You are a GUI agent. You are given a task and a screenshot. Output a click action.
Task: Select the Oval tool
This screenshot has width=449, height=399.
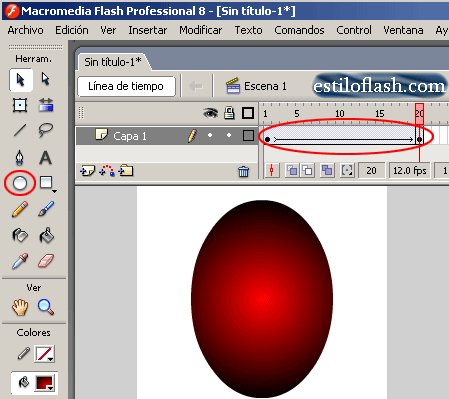pyautogui.click(x=20, y=183)
